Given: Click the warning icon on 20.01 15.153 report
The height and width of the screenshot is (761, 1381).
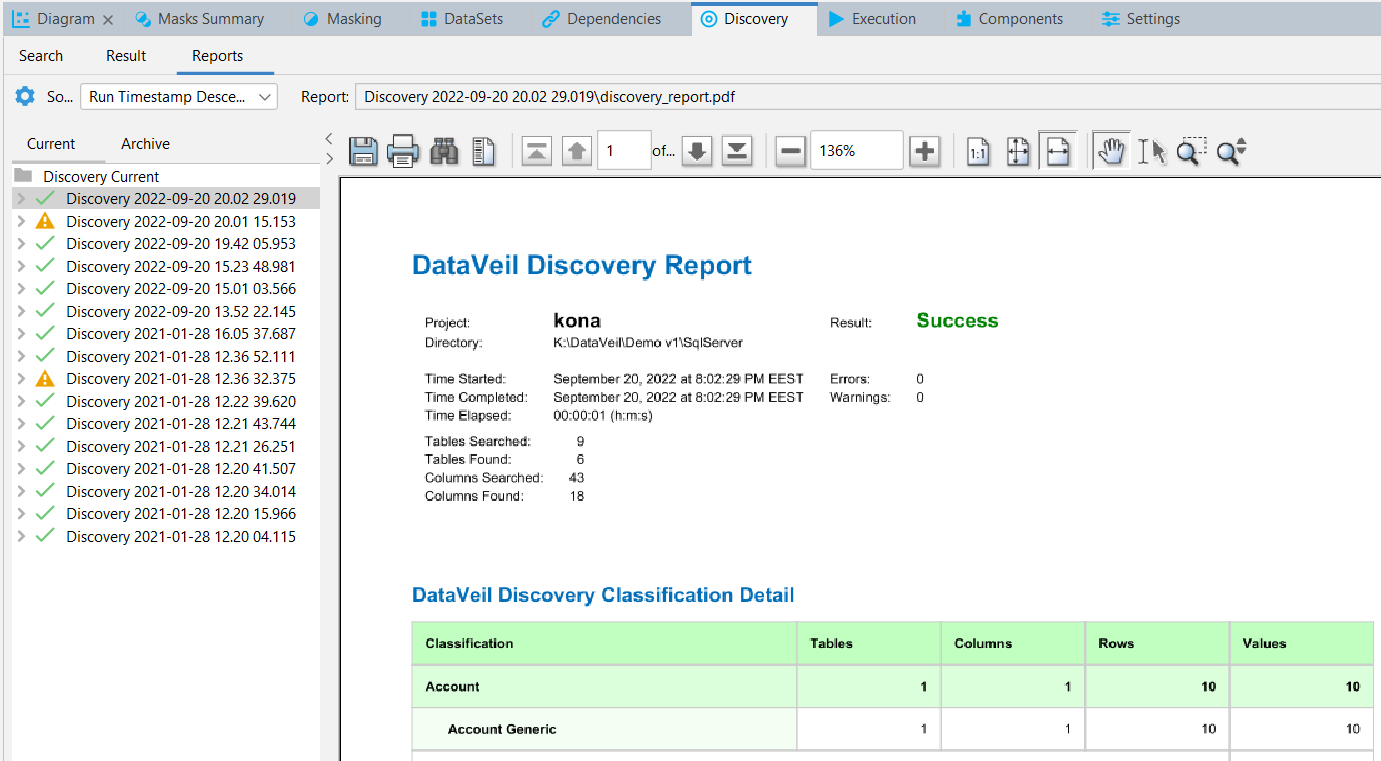Looking at the screenshot, I should coord(44,221).
